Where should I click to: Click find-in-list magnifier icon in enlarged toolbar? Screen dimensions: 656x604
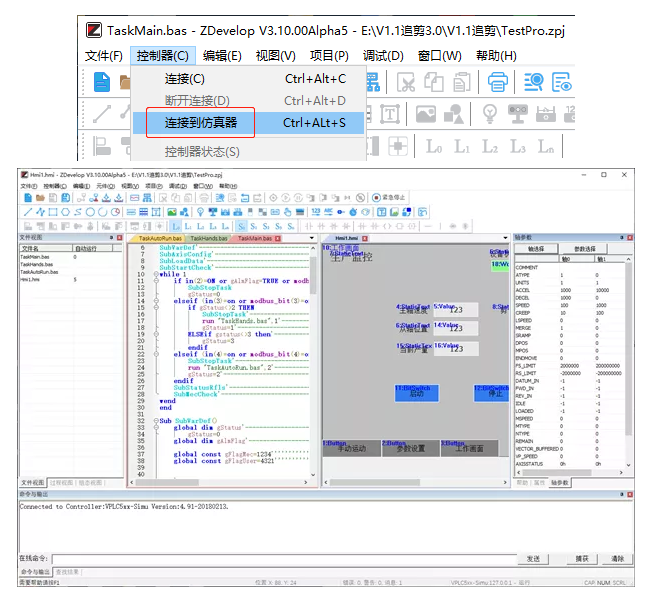[x=533, y=82]
